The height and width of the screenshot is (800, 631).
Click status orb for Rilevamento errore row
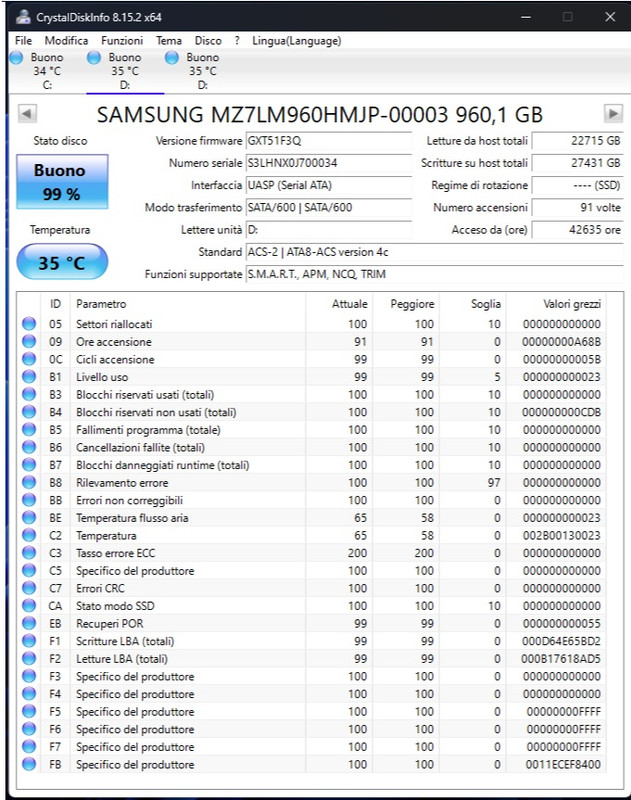(x=29, y=482)
